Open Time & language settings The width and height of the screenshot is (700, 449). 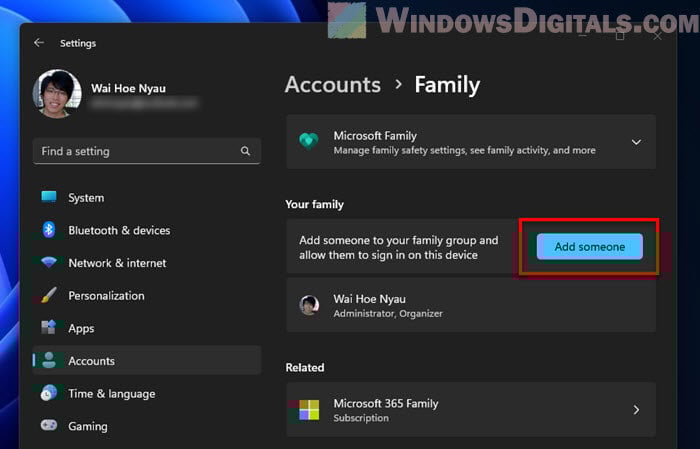tap(146, 393)
